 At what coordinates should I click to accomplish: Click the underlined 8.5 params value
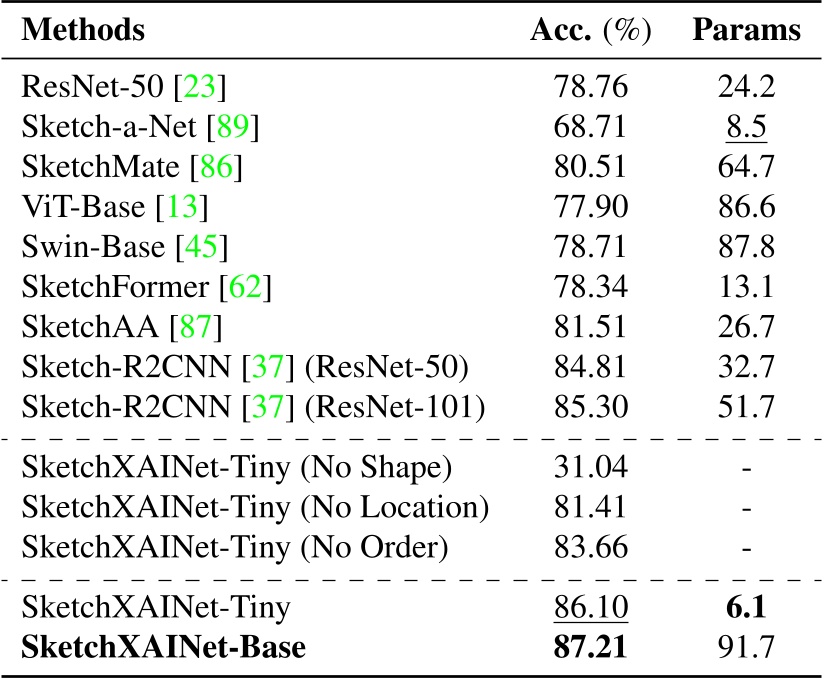[x=746, y=126]
